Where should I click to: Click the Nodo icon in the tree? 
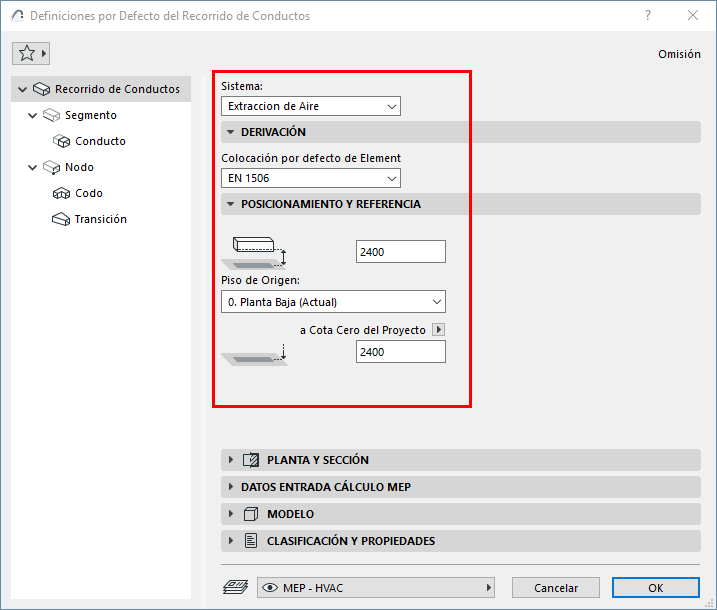pos(52,167)
